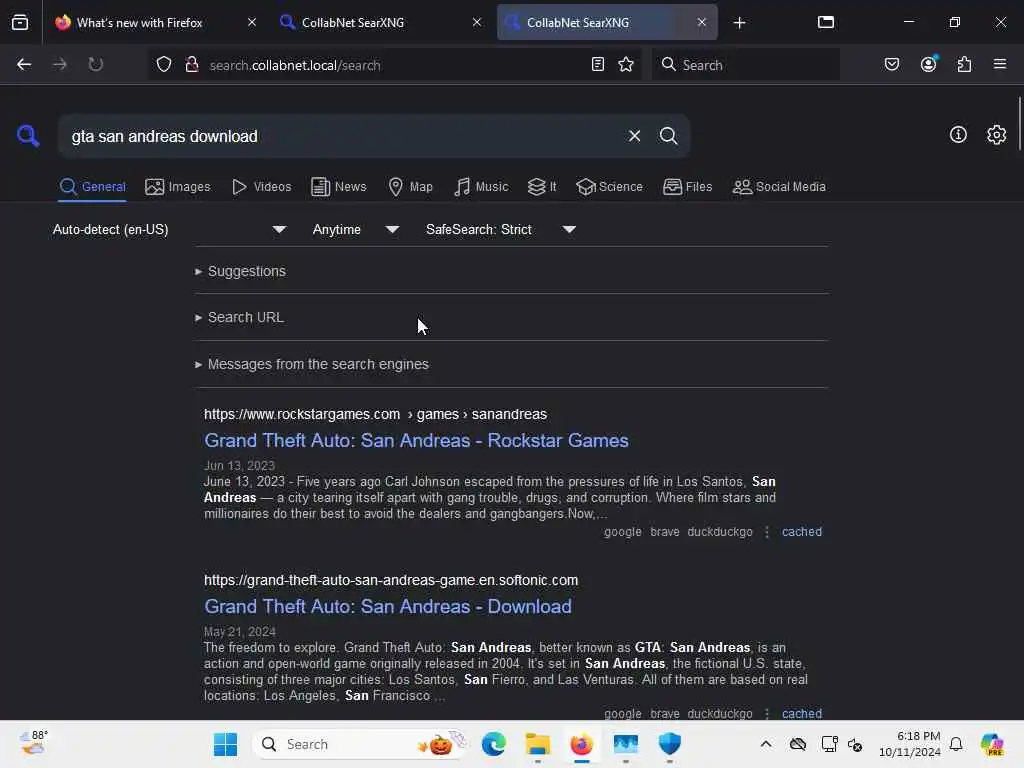Open extensions puzzle icon

pyautogui.click(x=964, y=64)
